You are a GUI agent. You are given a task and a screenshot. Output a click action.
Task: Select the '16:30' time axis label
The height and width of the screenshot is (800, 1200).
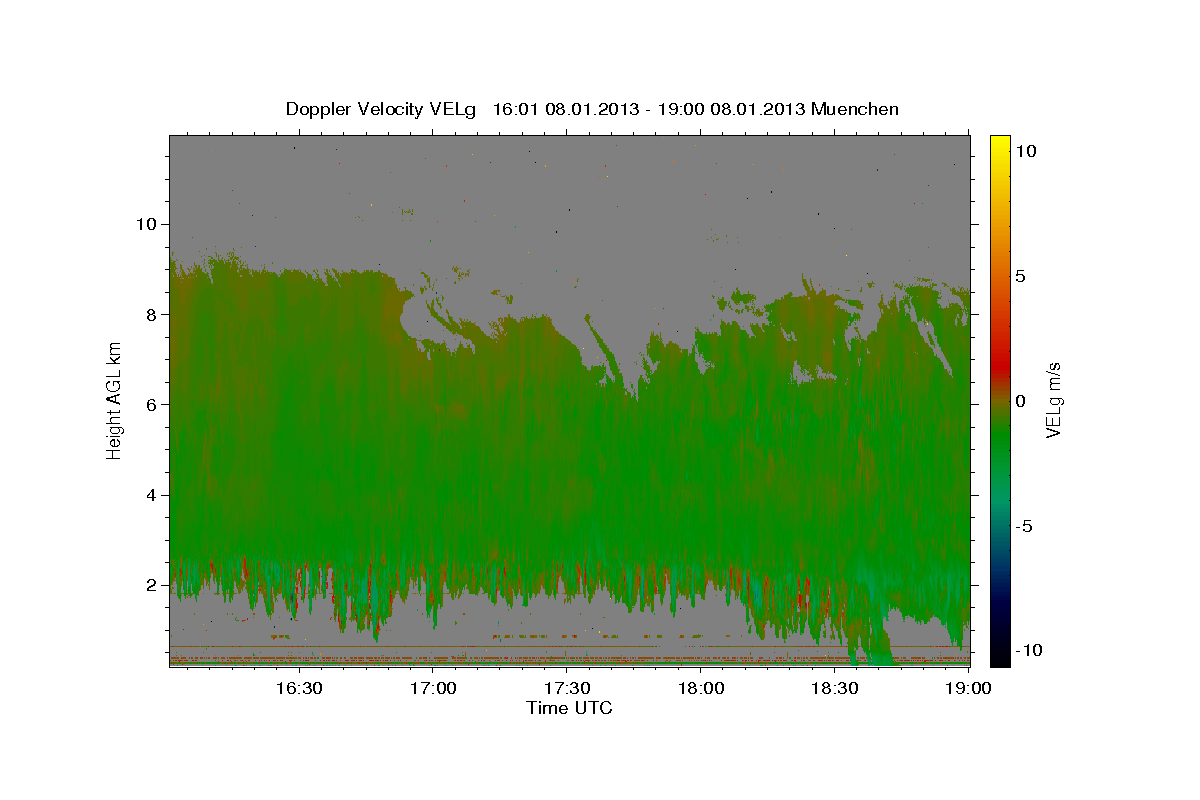[298, 688]
